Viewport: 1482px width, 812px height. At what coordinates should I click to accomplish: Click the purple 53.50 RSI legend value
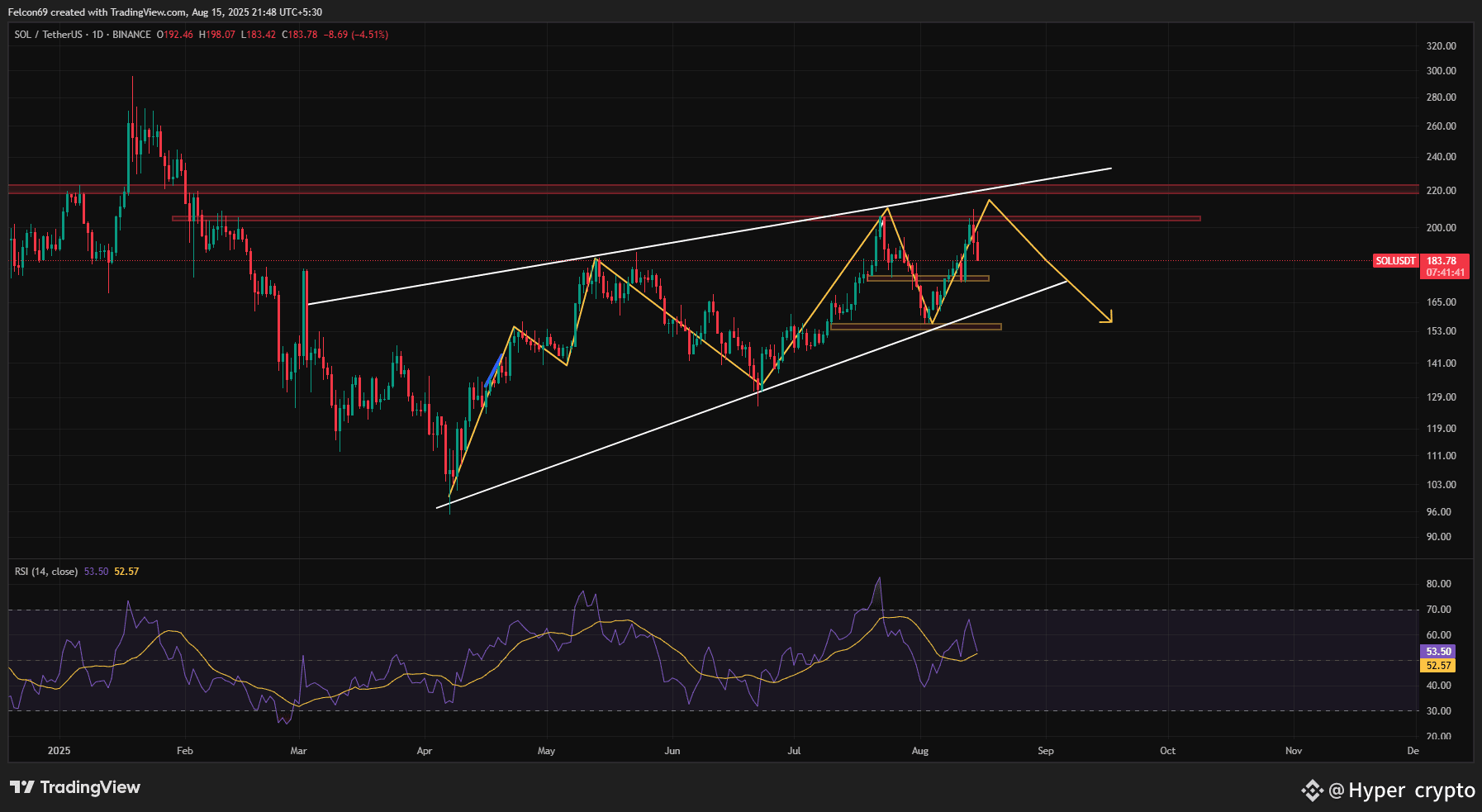96,572
